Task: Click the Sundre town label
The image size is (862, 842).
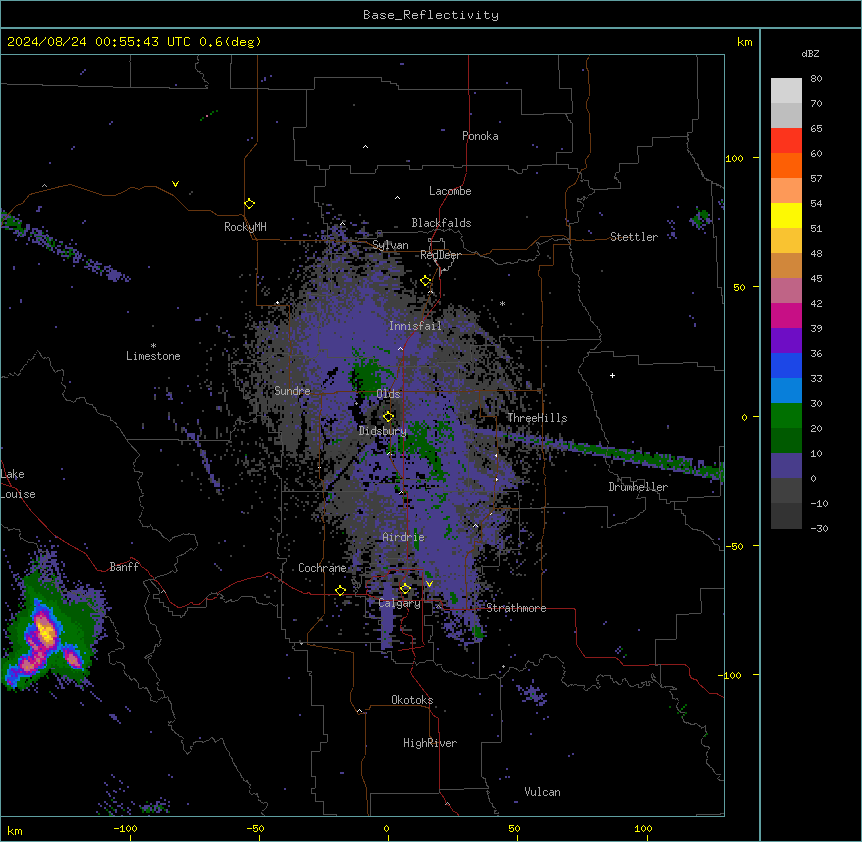Action: point(292,391)
